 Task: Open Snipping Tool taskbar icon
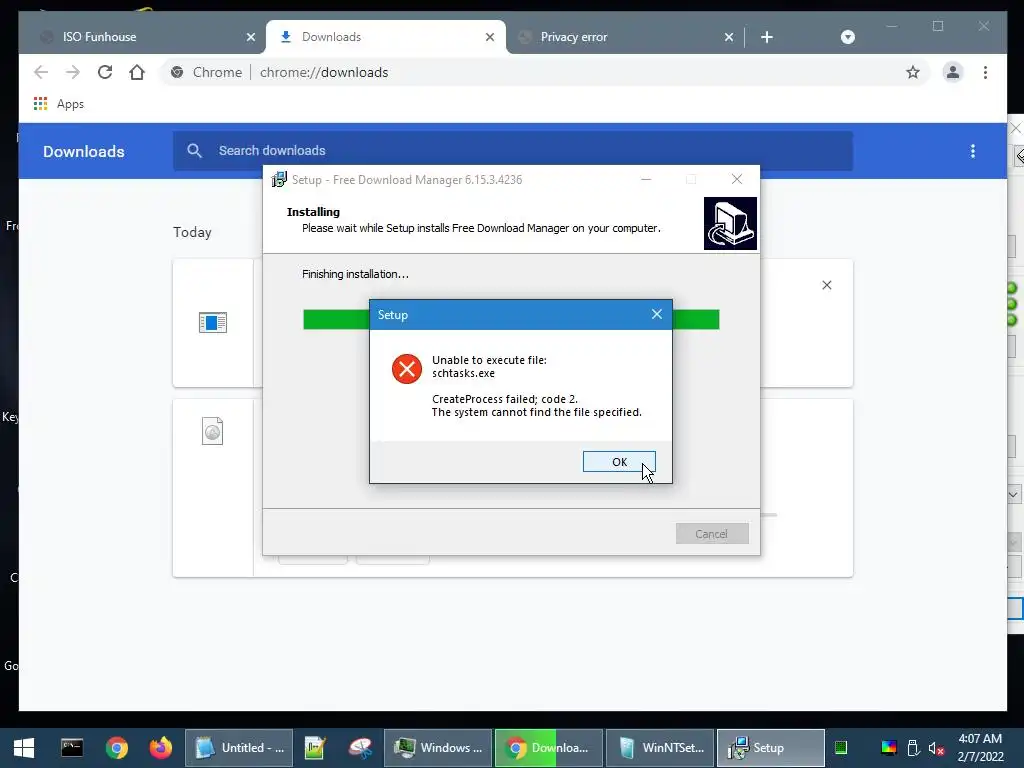coord(360,748)
